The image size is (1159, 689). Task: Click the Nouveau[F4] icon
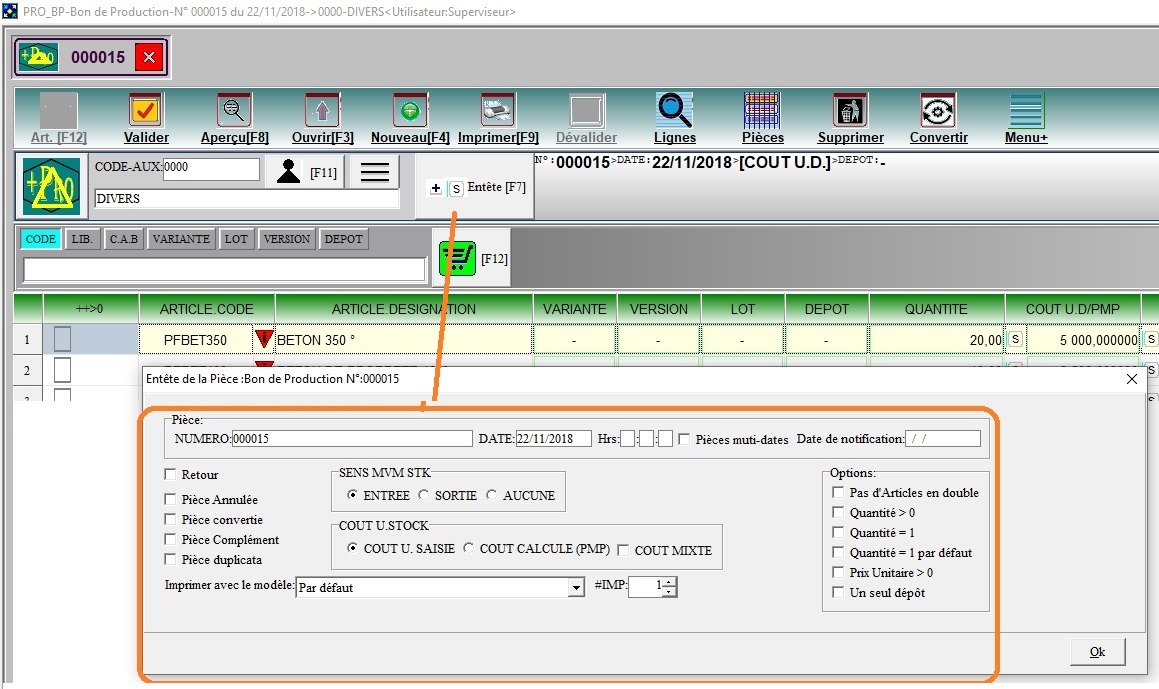409,110
